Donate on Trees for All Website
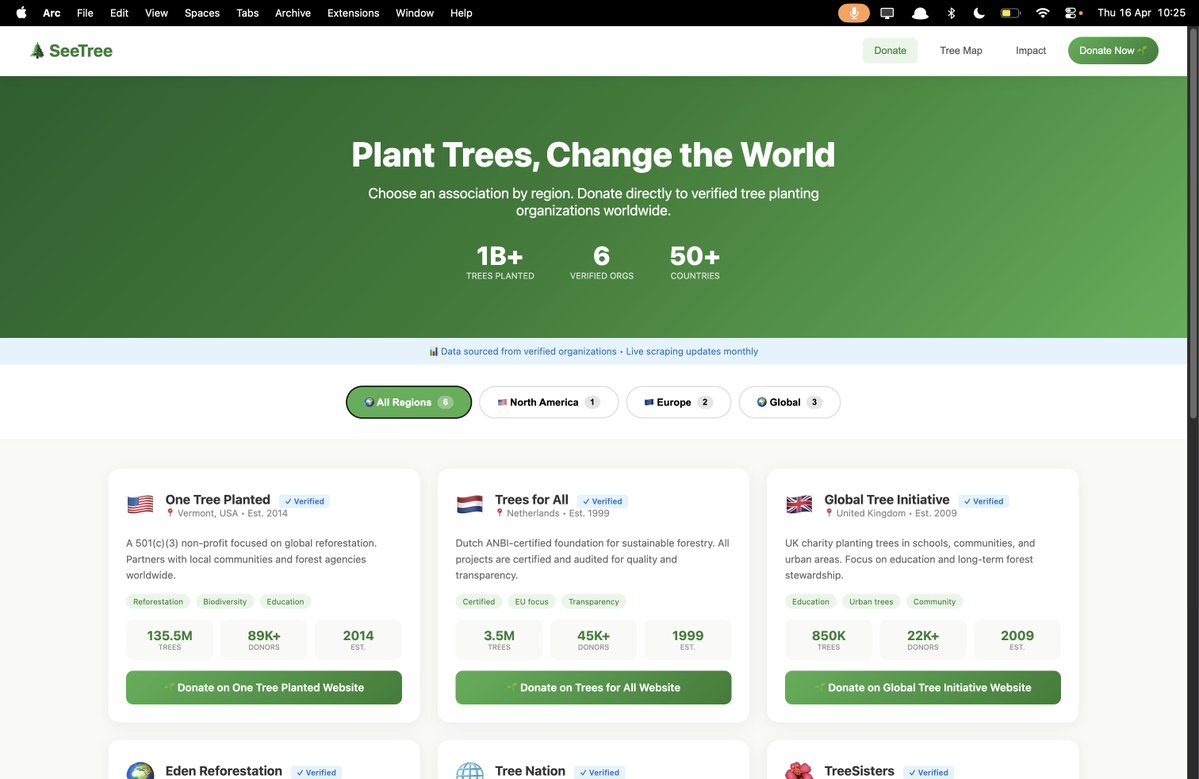This screenshot has width=1199, height=779. 593,687
